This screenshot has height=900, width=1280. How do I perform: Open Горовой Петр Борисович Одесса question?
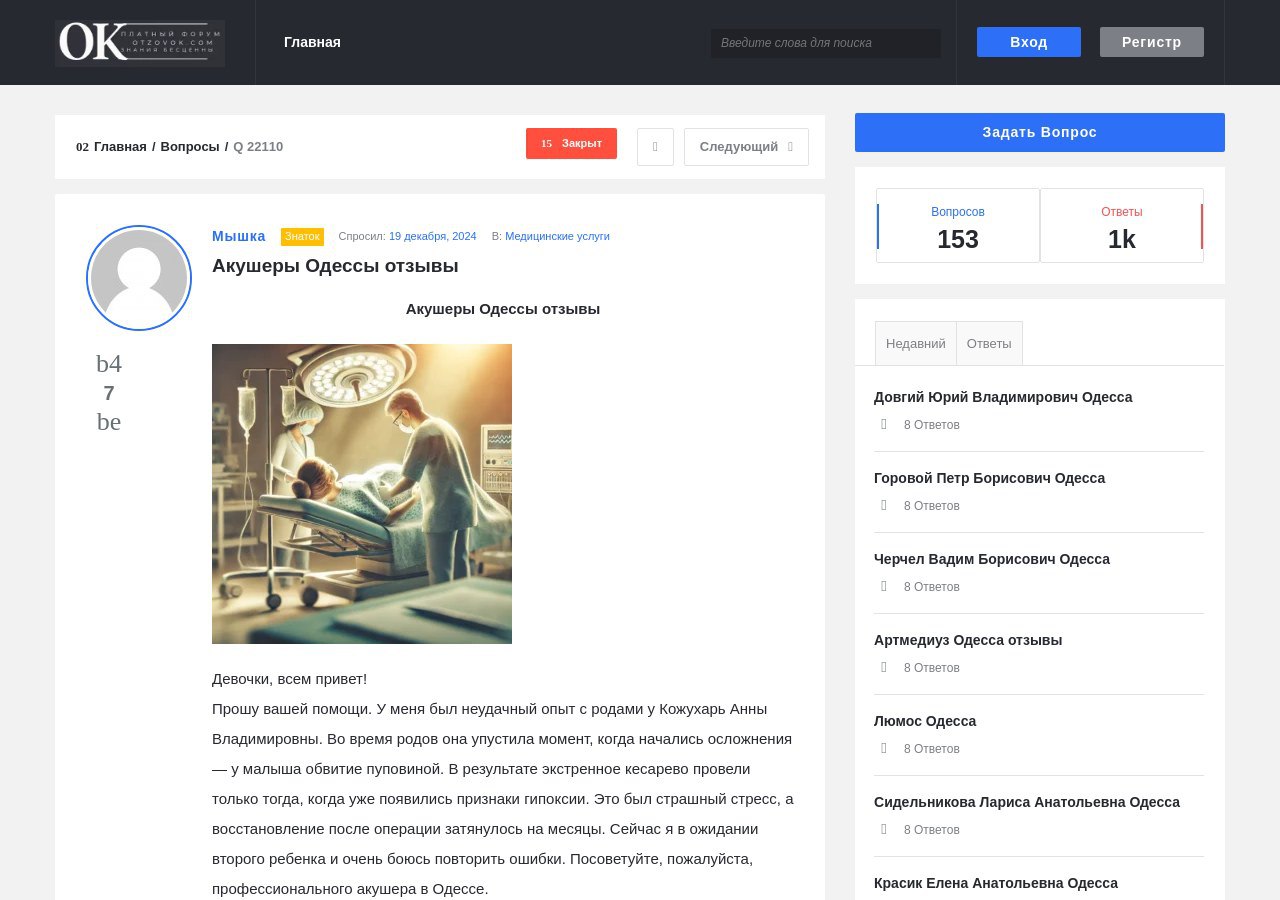pos(989,478)
